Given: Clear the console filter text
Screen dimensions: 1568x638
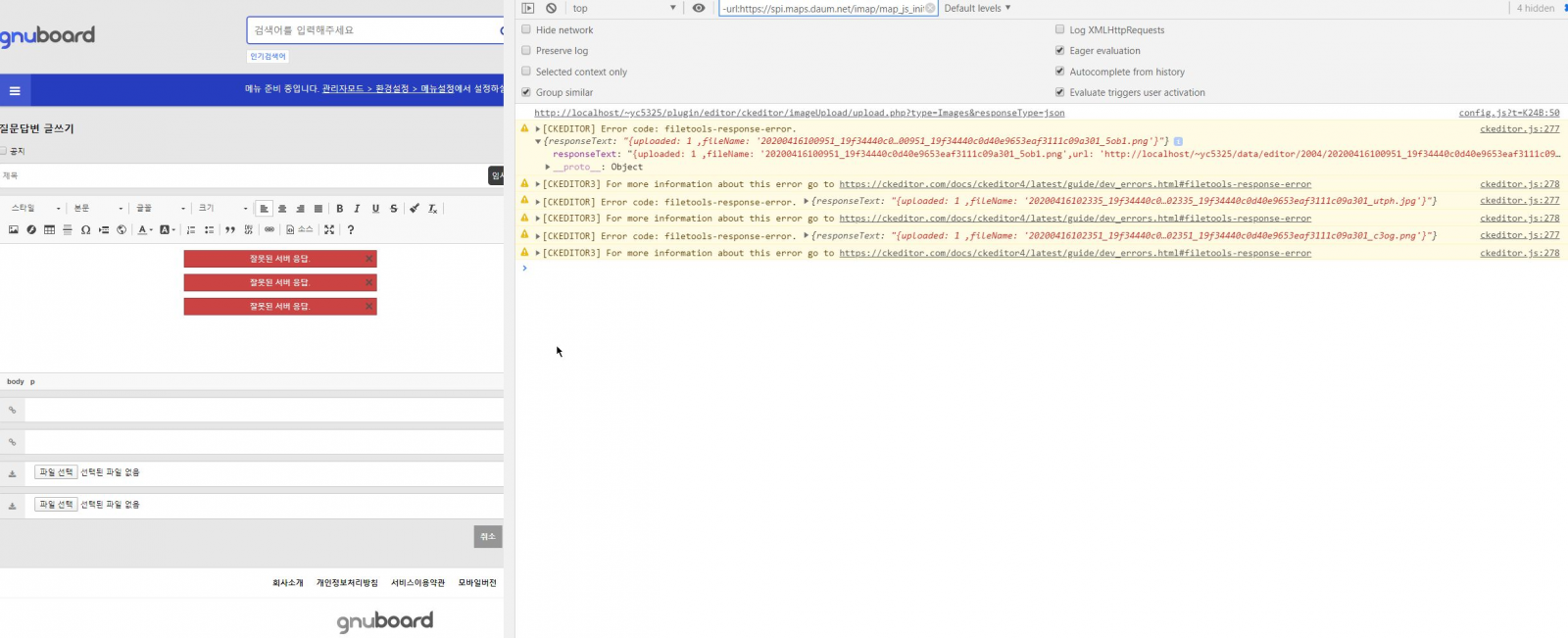Looking at the screenshot, I should 930,8.
